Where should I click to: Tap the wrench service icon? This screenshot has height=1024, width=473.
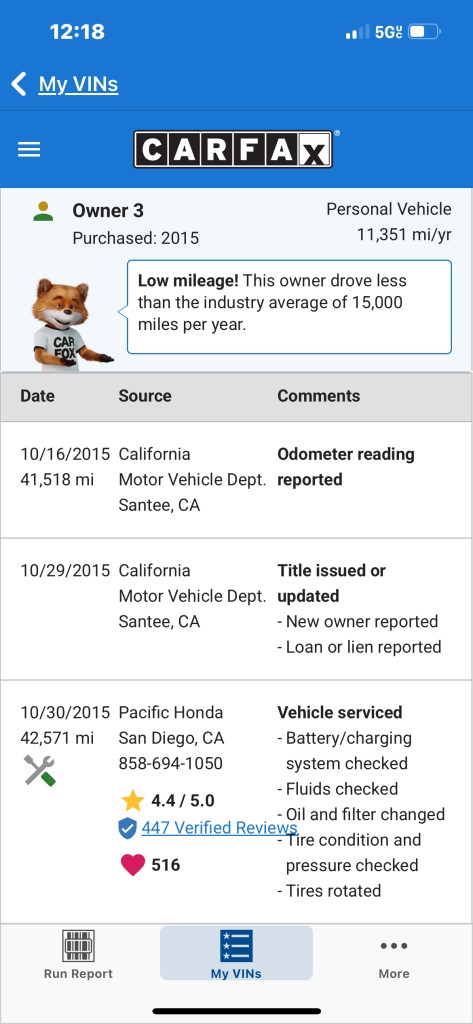click(40, 770)
